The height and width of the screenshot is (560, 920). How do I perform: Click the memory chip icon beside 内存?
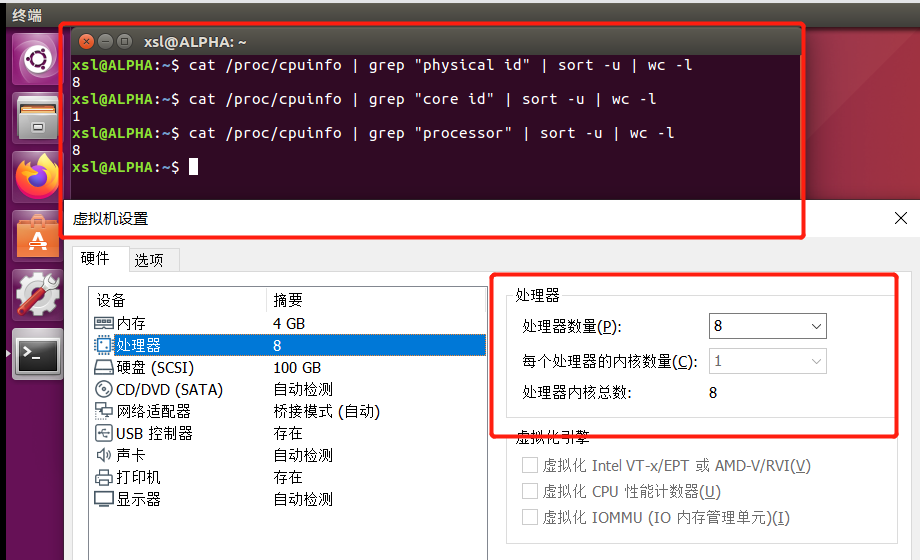click(103, 323)
